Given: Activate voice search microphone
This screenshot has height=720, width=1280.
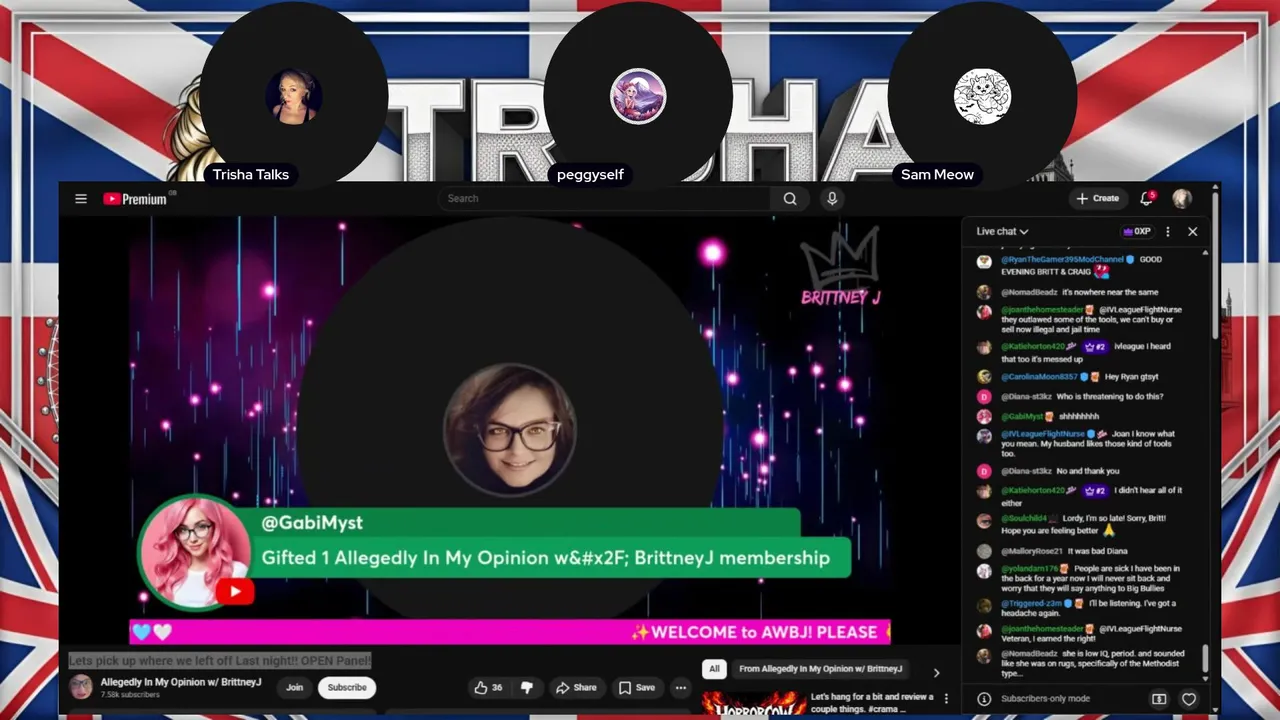Looking at the screenshot, I should click(832, 199).
